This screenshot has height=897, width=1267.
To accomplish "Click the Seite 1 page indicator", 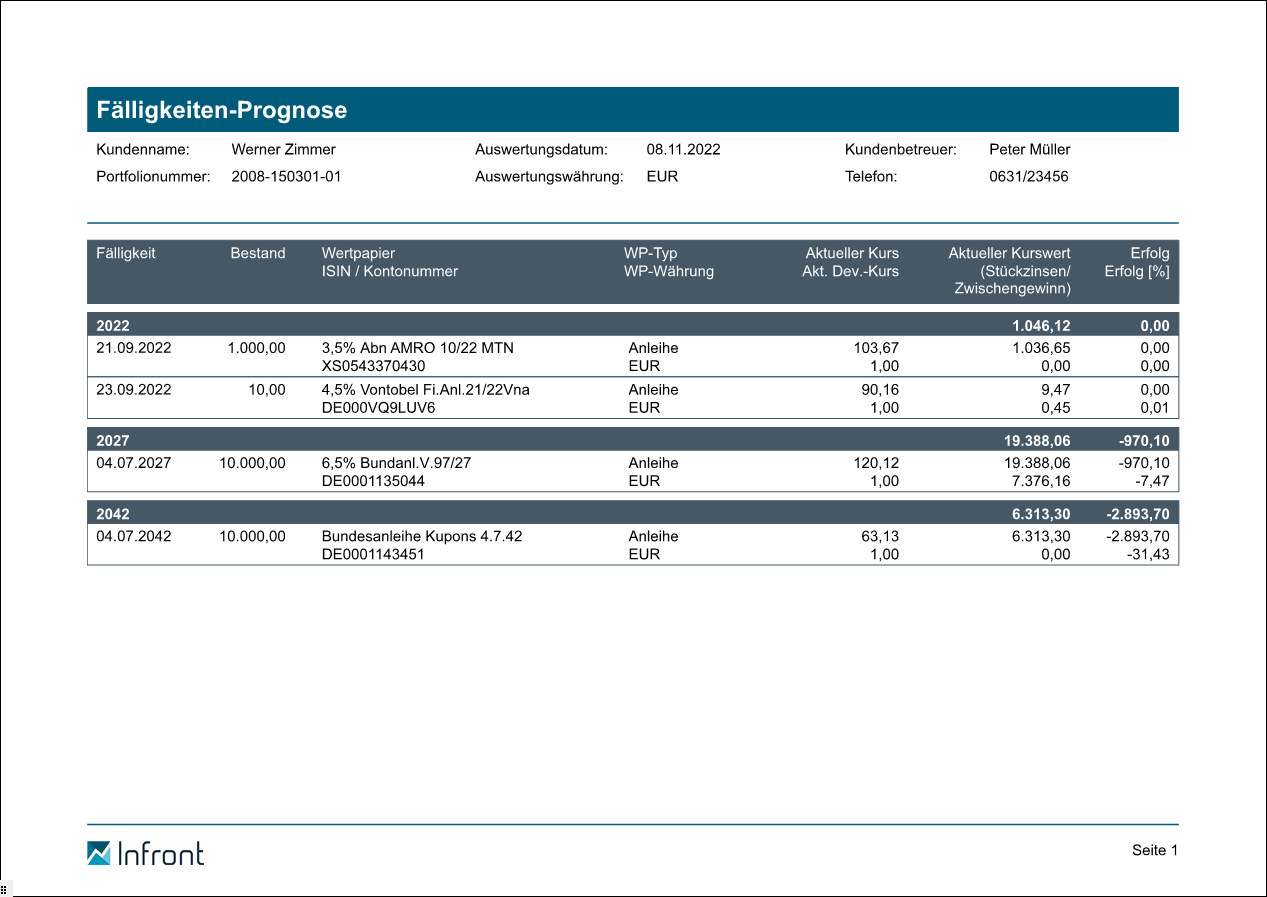I will tap(1155, 851).
